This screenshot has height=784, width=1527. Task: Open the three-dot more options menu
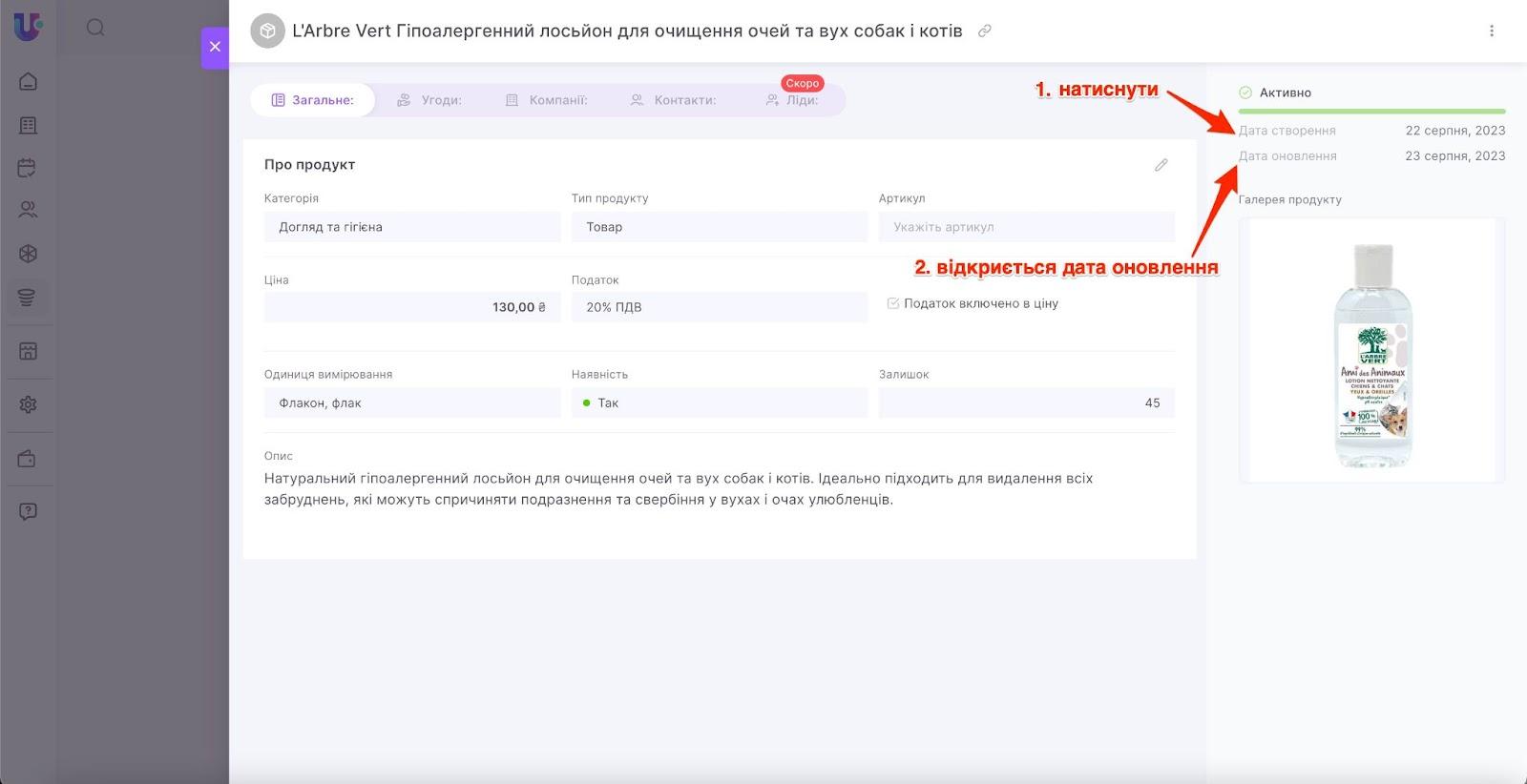[x=1492, y=31]
